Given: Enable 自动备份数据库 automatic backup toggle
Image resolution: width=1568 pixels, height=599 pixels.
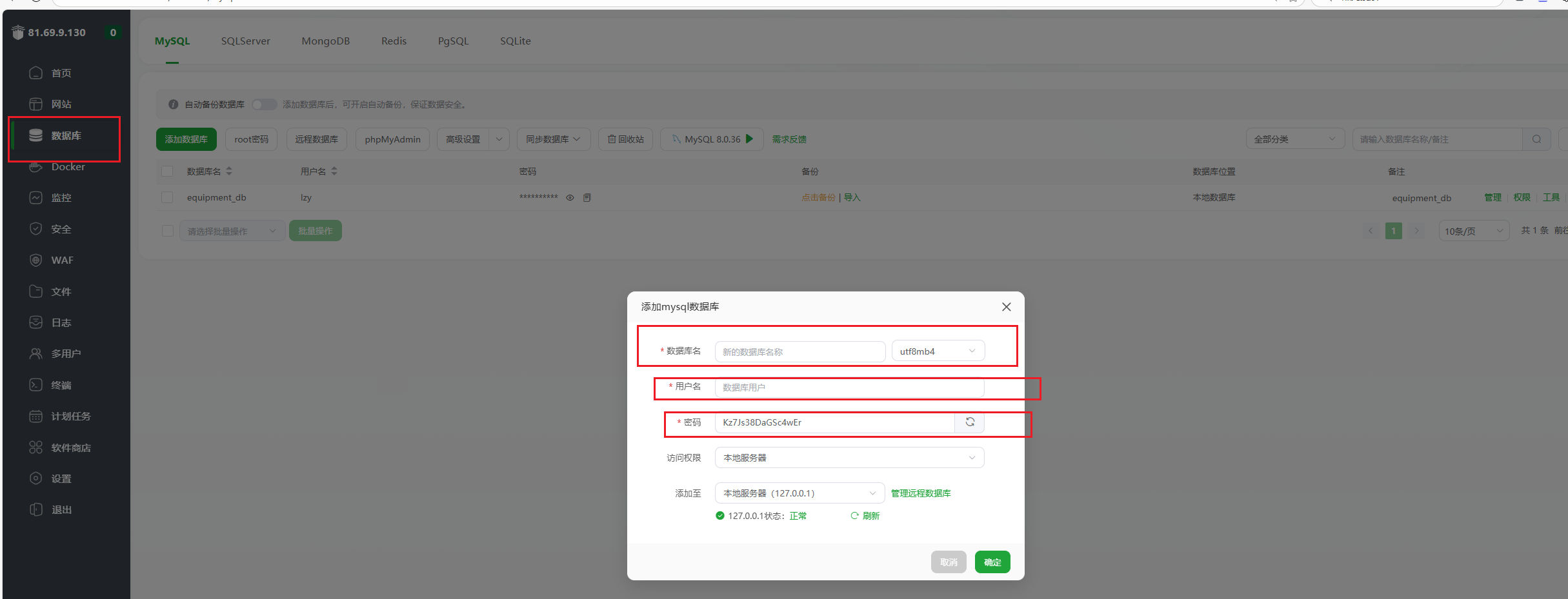Looking at the screenshot, I should point(264,104).
